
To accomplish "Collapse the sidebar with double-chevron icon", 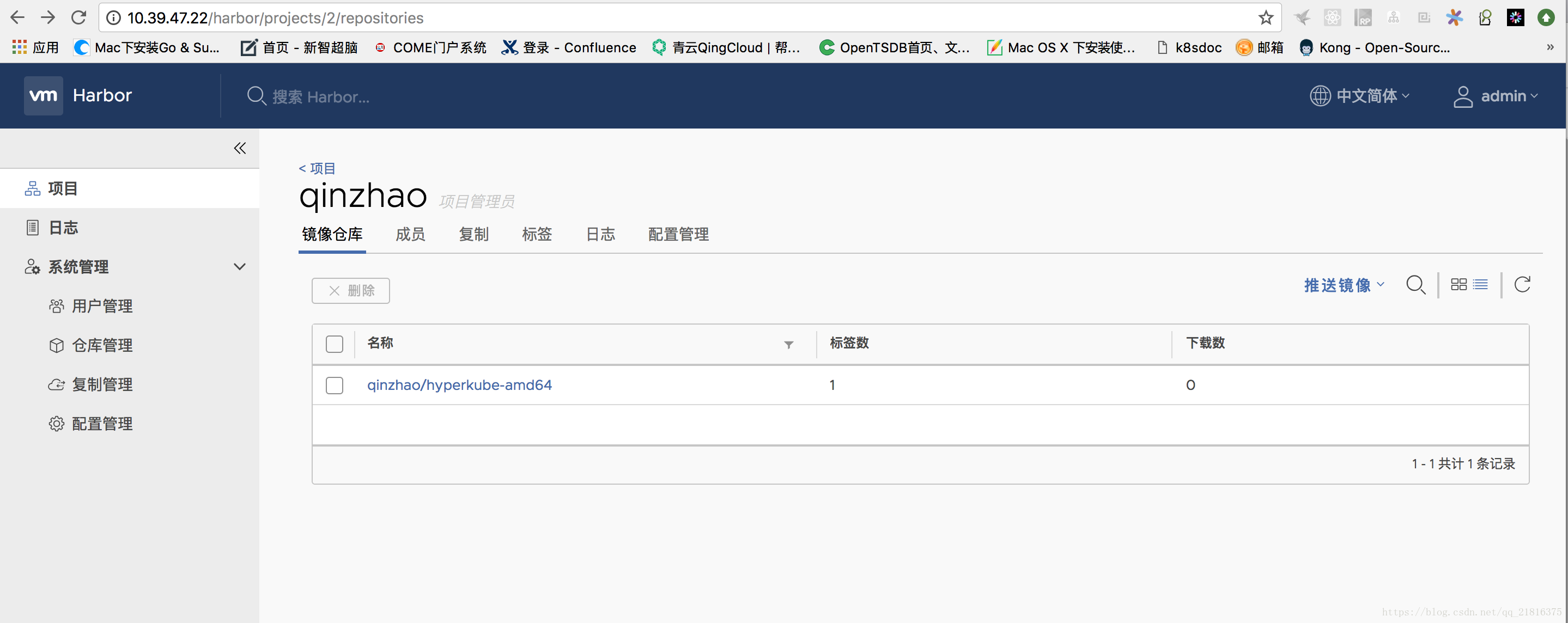I will pos(240,149).
